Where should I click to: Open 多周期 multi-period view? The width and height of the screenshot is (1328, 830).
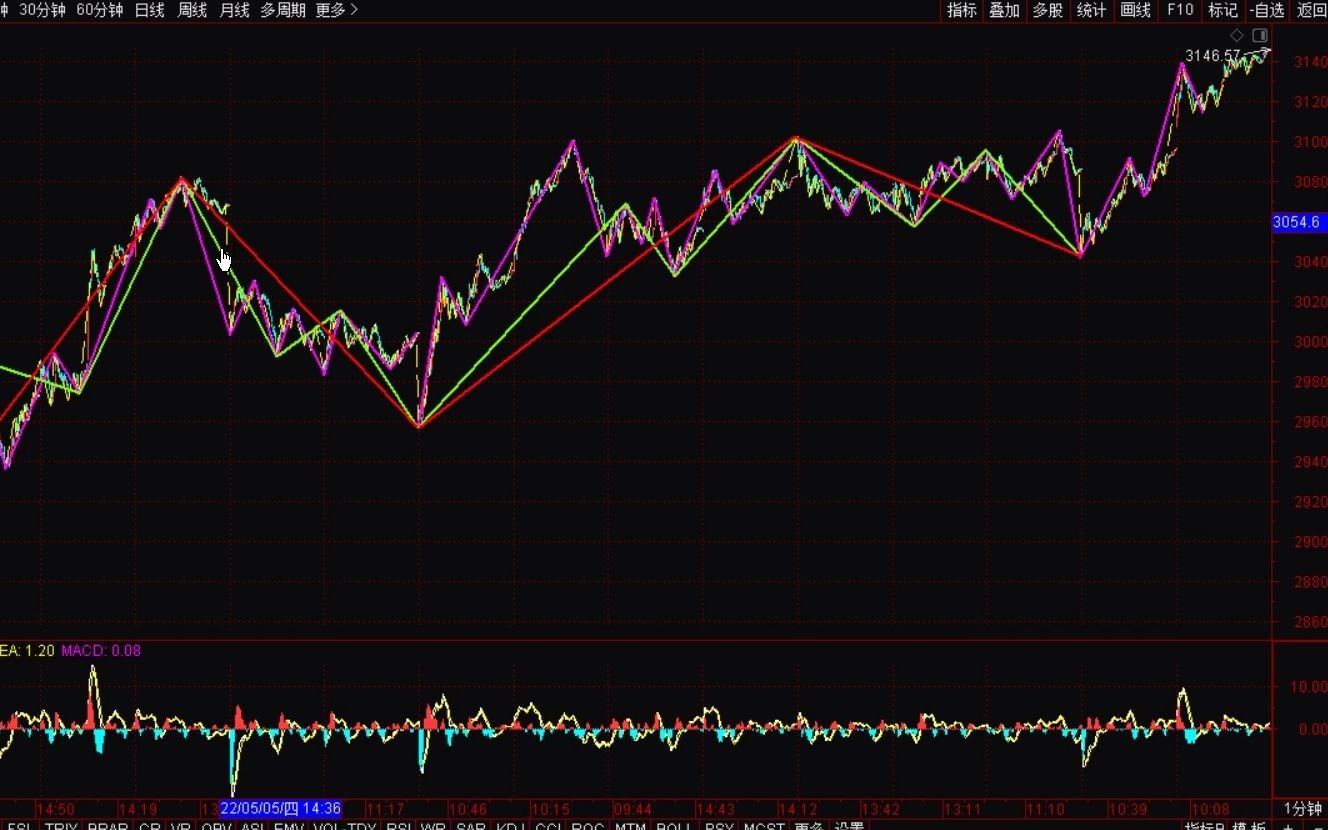click(283, 10)
